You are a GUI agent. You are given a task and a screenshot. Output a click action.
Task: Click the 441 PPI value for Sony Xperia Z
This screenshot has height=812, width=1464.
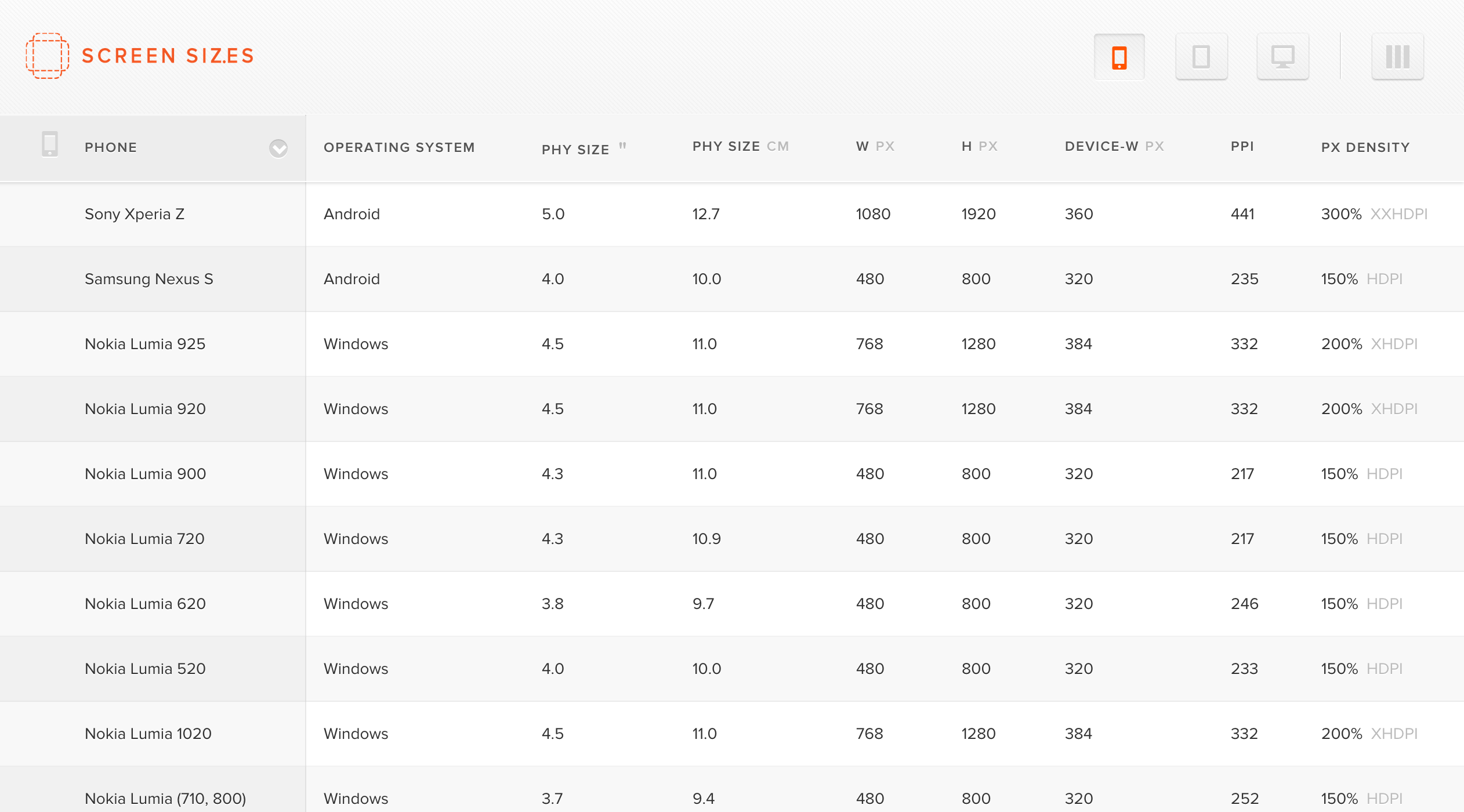(1242, 214)
